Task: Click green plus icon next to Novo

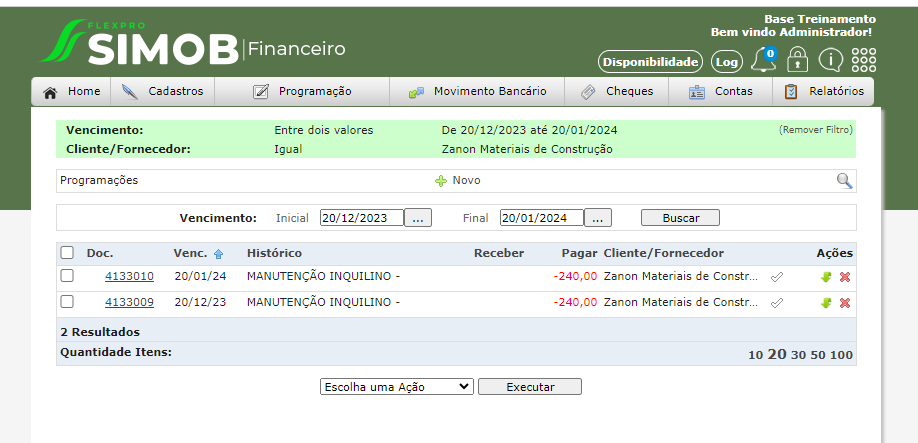Action: pos(441,181)
